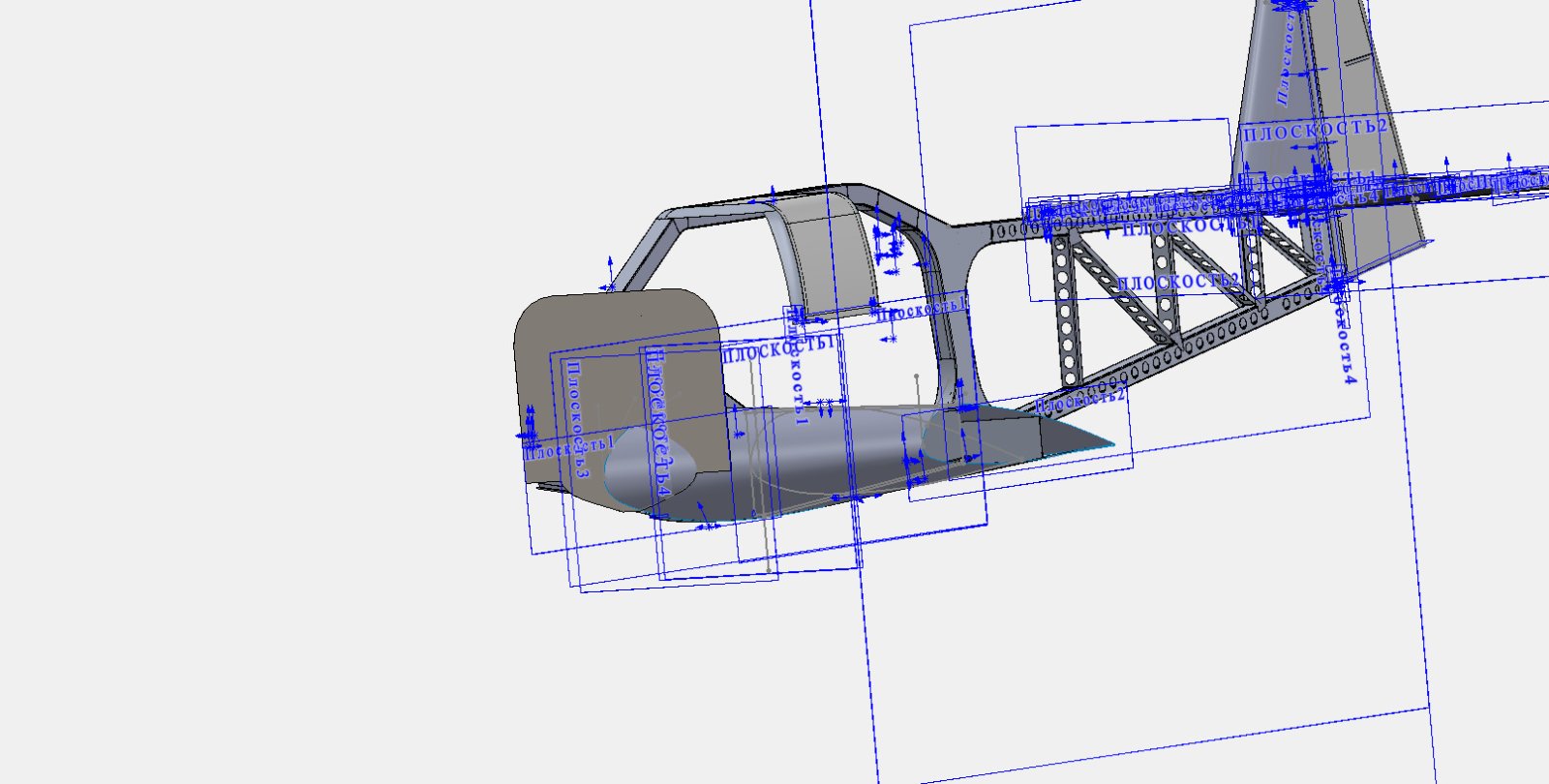This screenshot has height=784, width=1549.
Task: Click the ПЛОСКОСТЬ2 label on tail fin
Action: click(1315, 131)
